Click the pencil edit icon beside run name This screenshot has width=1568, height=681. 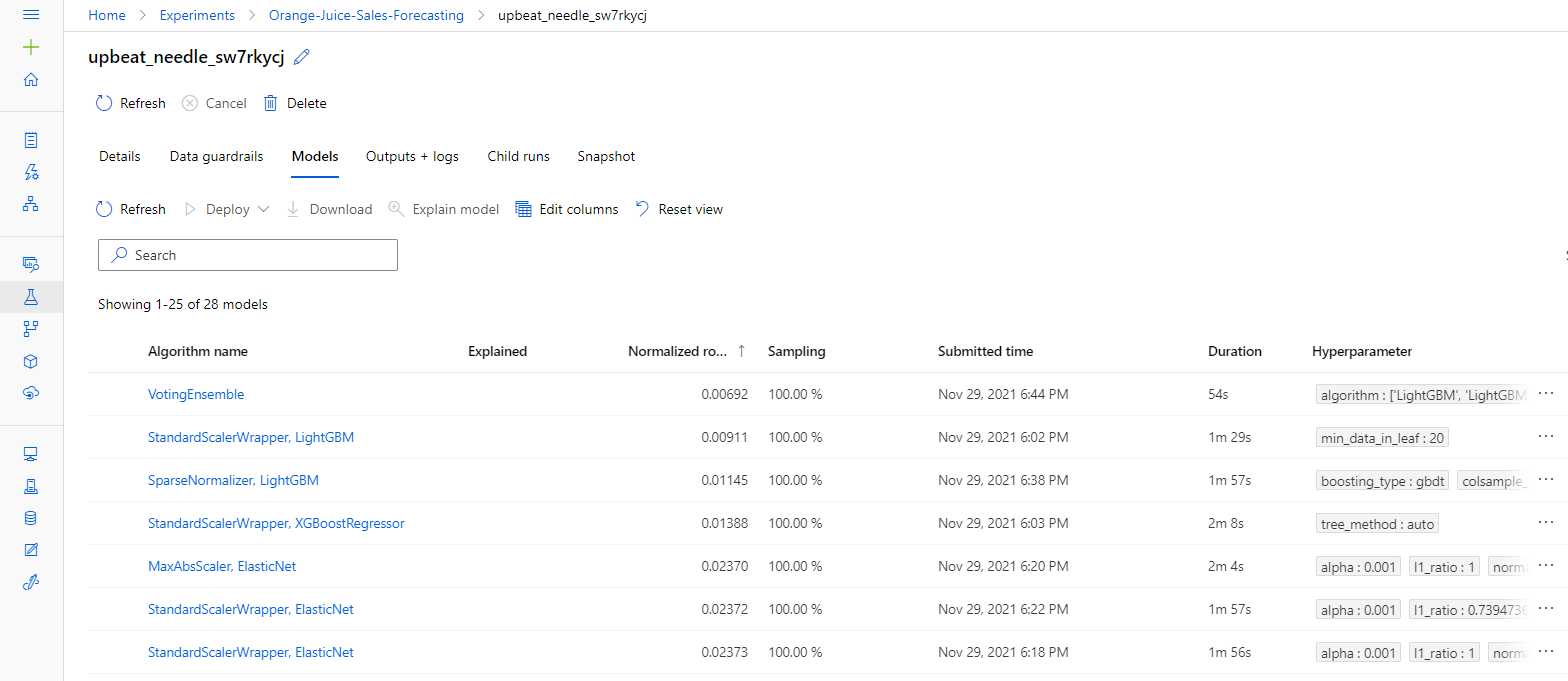pos(301,58)
